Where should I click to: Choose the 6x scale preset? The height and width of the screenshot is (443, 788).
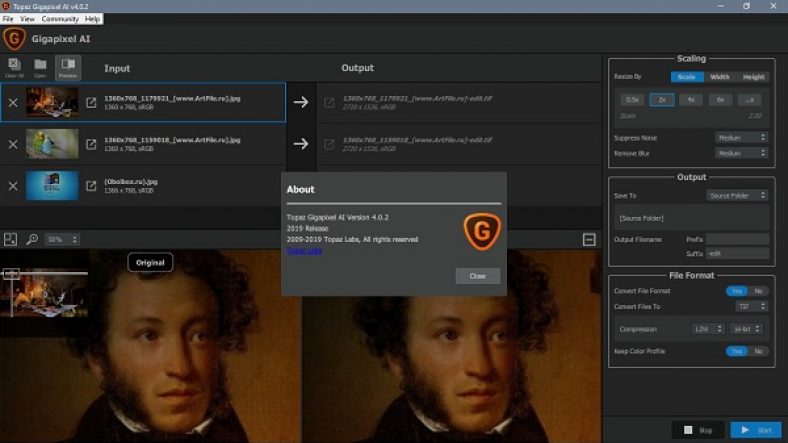click(x=720, y=100)
